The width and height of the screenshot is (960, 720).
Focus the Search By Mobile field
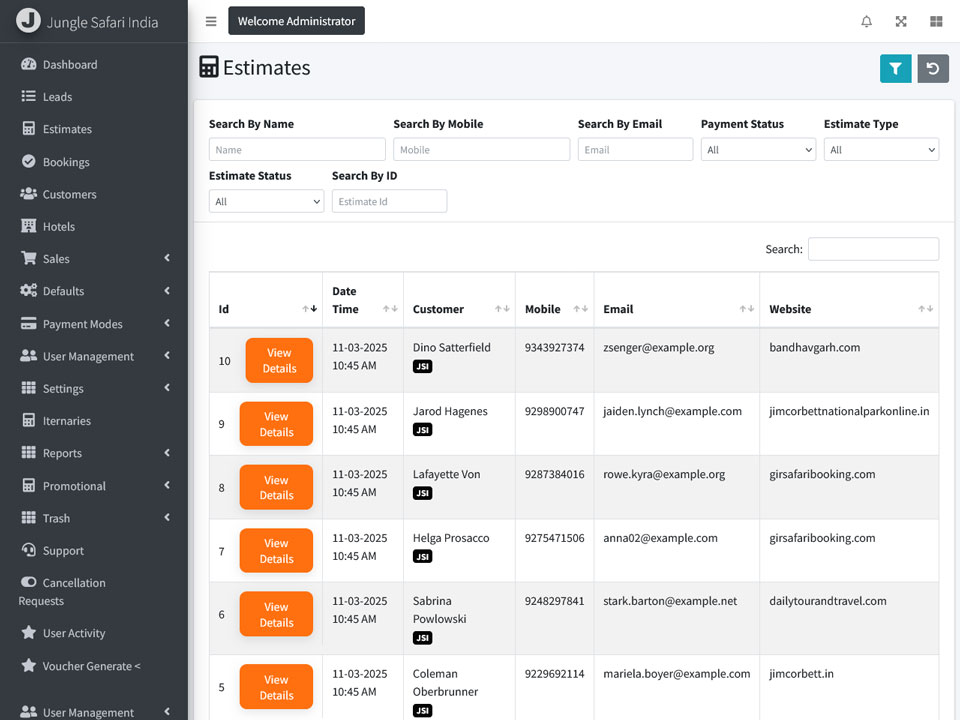click(481, 149)
